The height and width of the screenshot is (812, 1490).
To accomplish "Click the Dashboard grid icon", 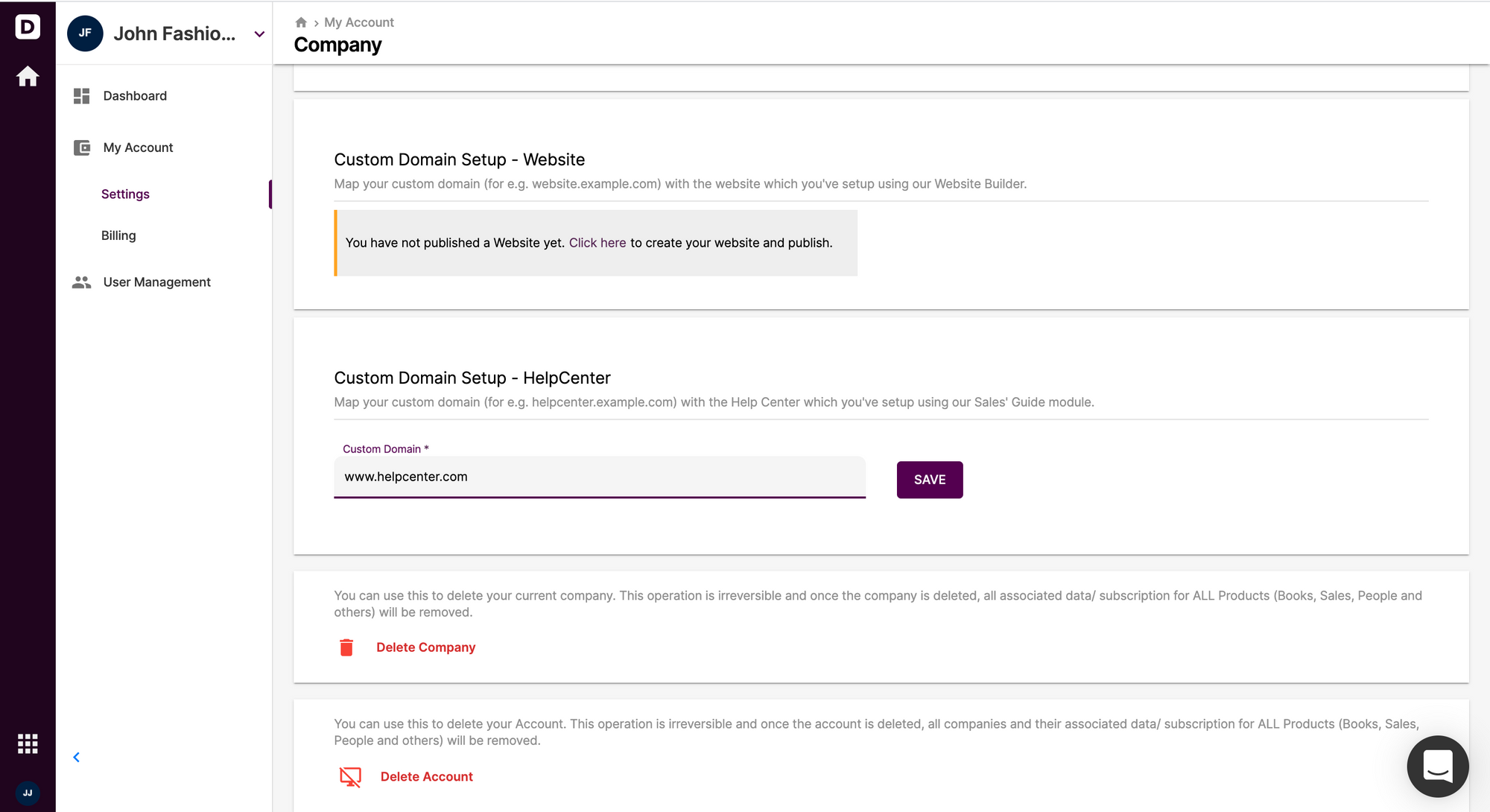I will coord(82,96).
